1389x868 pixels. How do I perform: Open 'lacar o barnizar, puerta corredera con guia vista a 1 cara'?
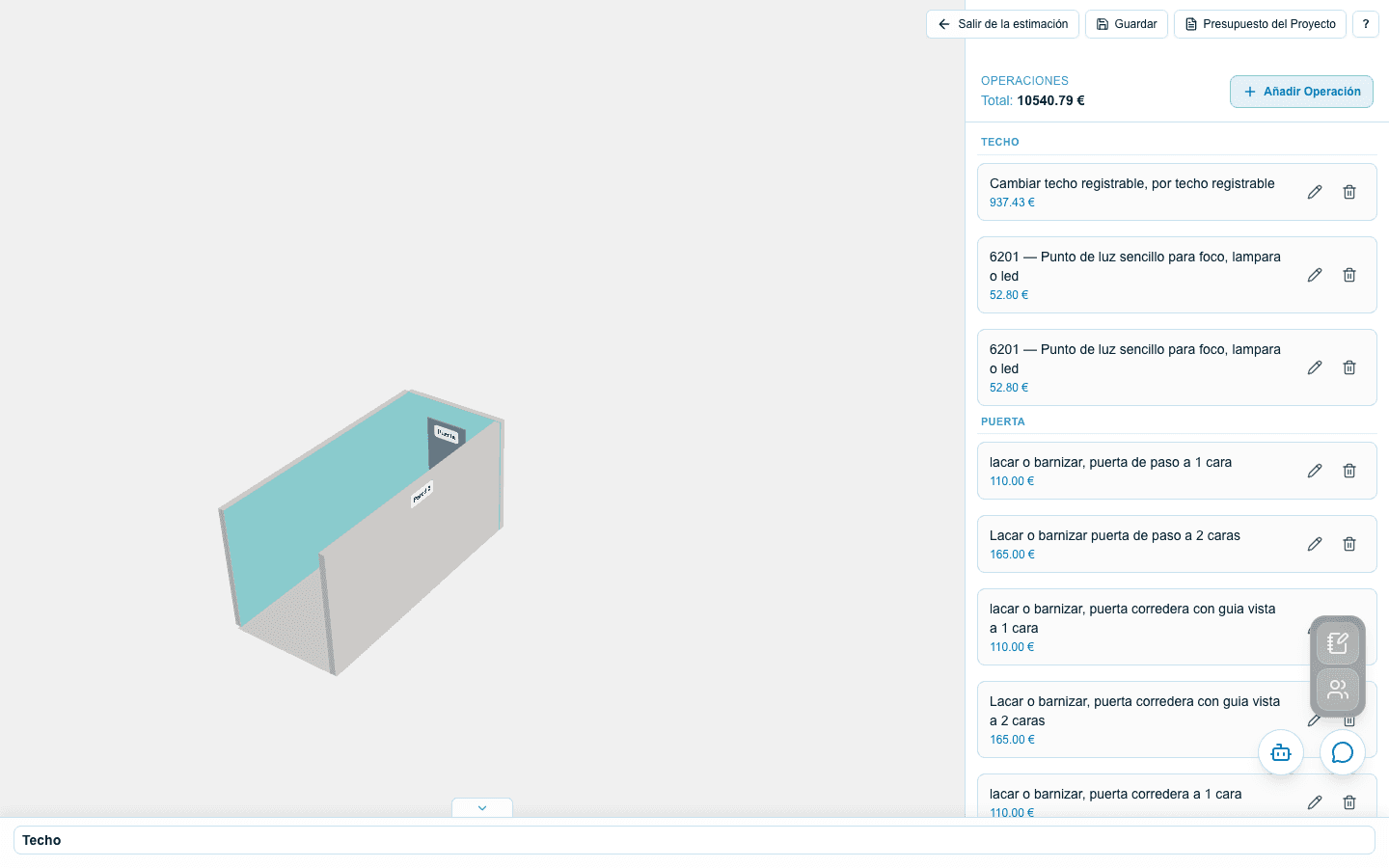click(x=1177, y=627)
